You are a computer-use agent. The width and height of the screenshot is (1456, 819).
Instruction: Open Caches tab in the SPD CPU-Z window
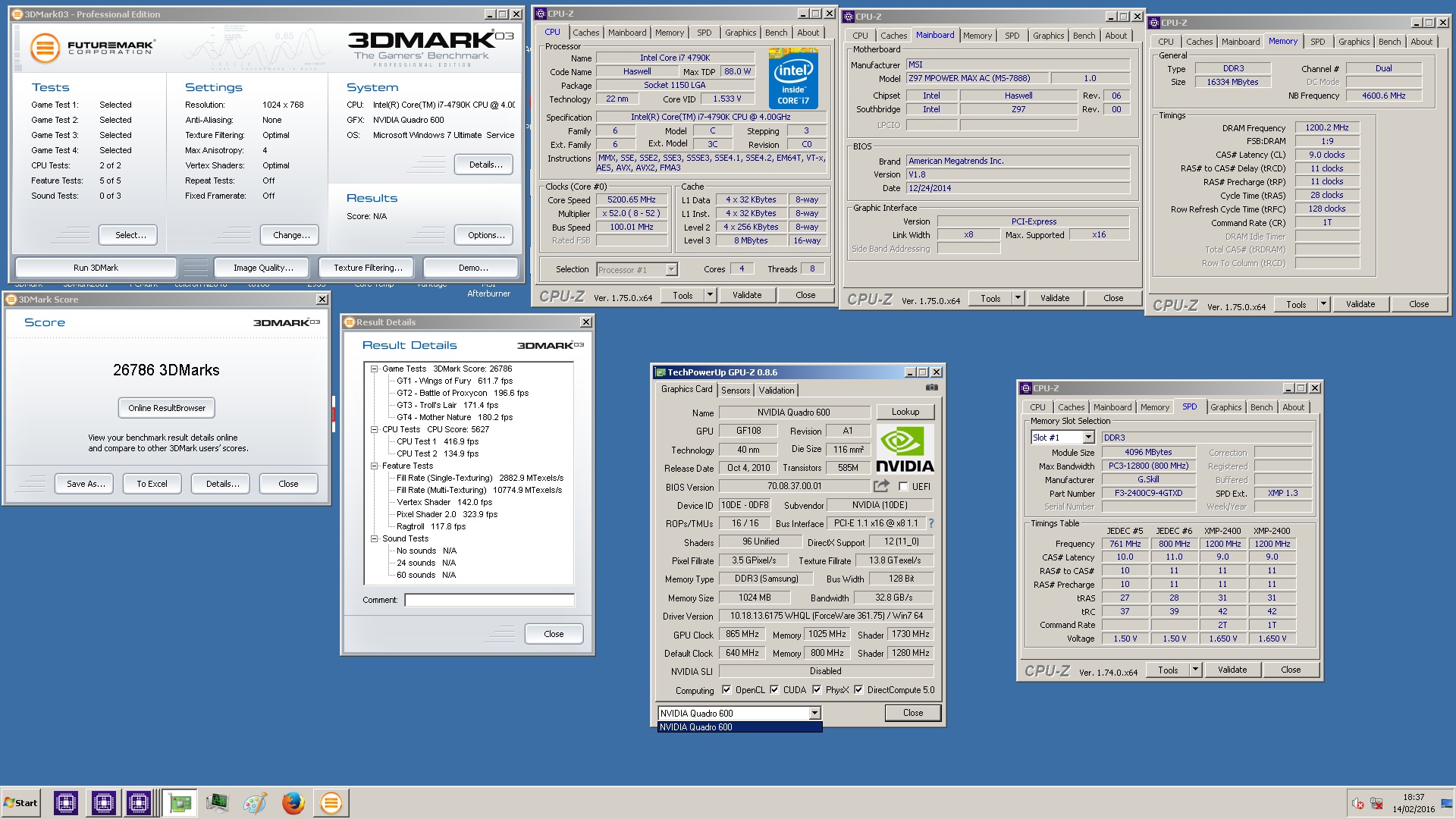coord(1071,407)
